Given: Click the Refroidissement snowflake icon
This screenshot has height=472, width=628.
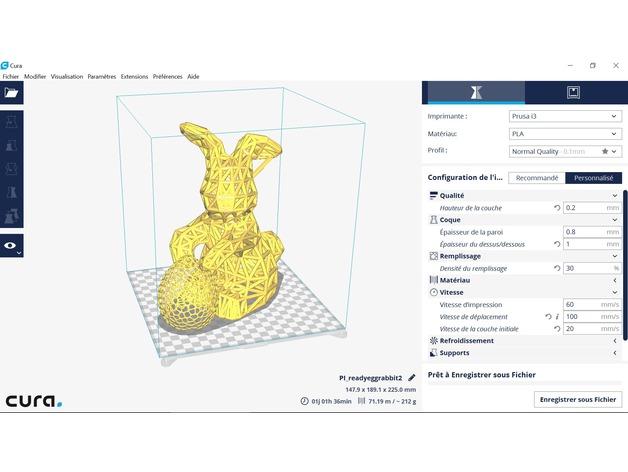Looking at the screenshot, I should pyautogui.click(x=433, y=341).
